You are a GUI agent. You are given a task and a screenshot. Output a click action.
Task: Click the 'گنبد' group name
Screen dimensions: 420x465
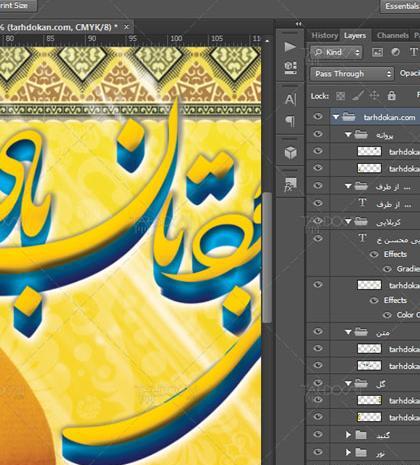tap(382, 435)
